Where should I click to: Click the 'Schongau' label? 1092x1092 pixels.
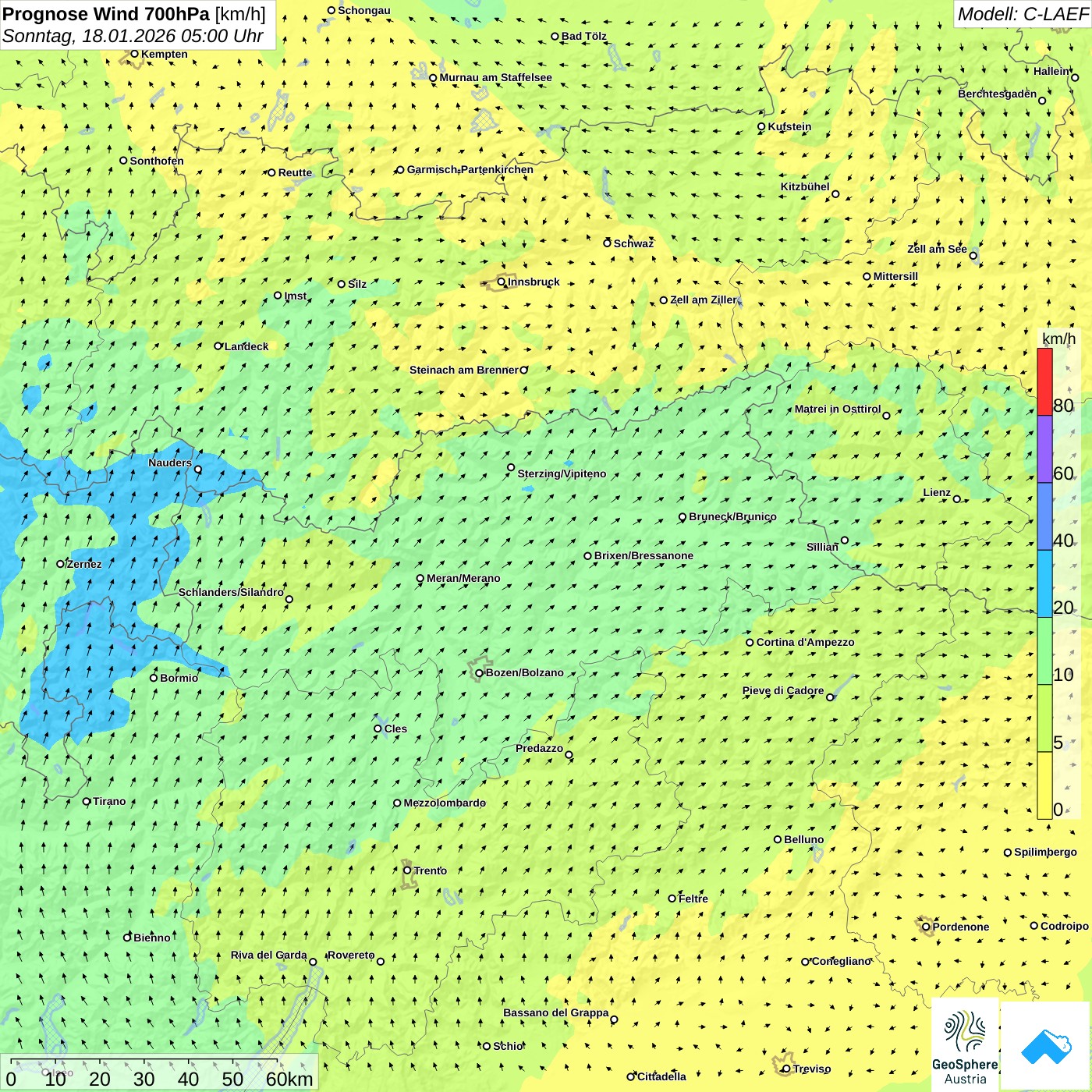[x=363, y=10]
